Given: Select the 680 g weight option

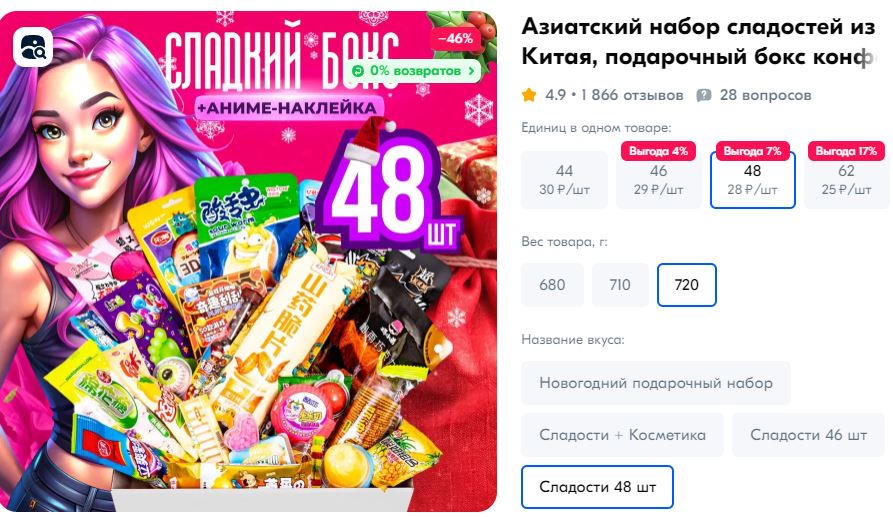Looking at the screenshot, I should click(x=552, y=285).
